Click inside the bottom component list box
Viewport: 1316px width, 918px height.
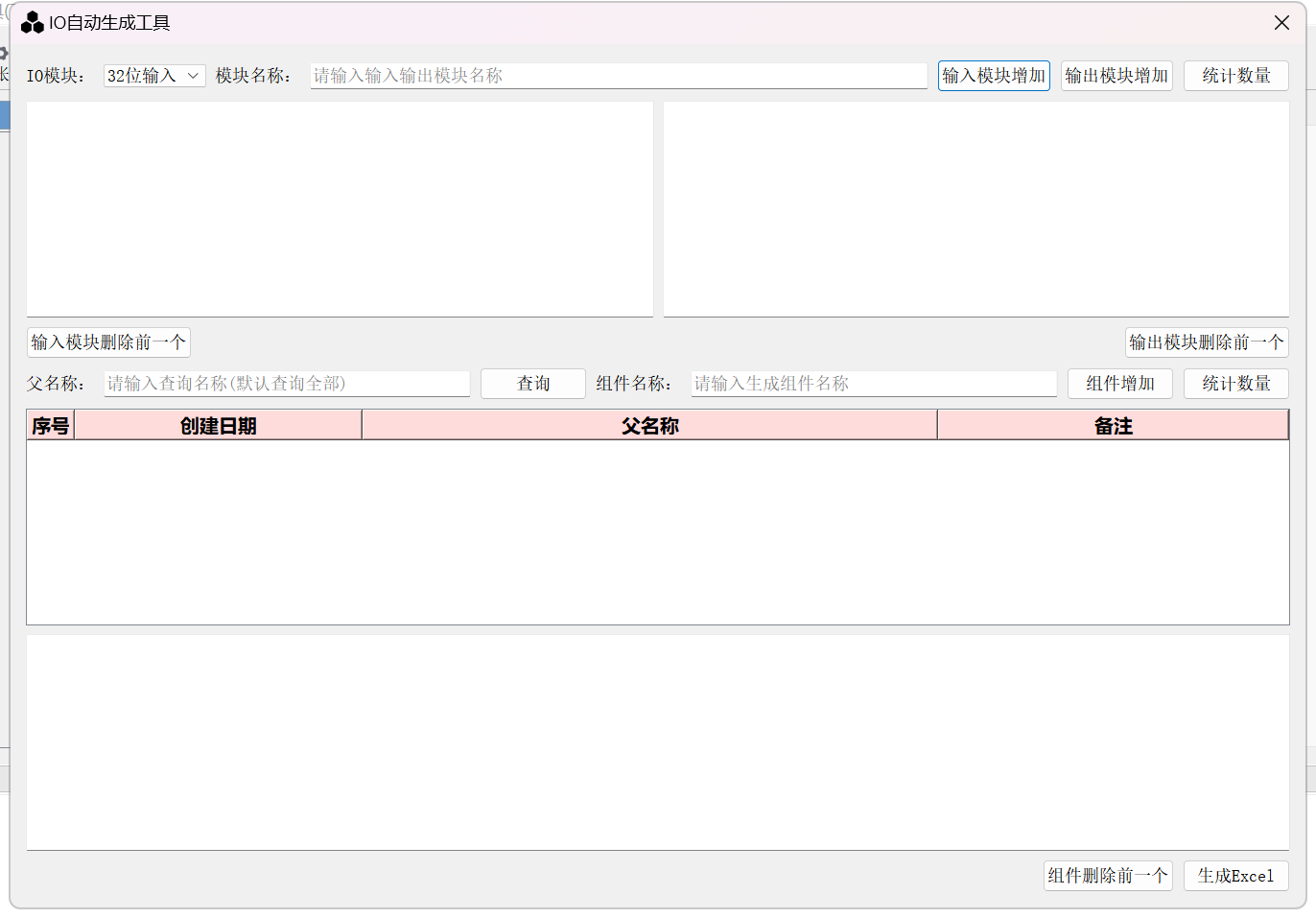click(x=658, y=742)
